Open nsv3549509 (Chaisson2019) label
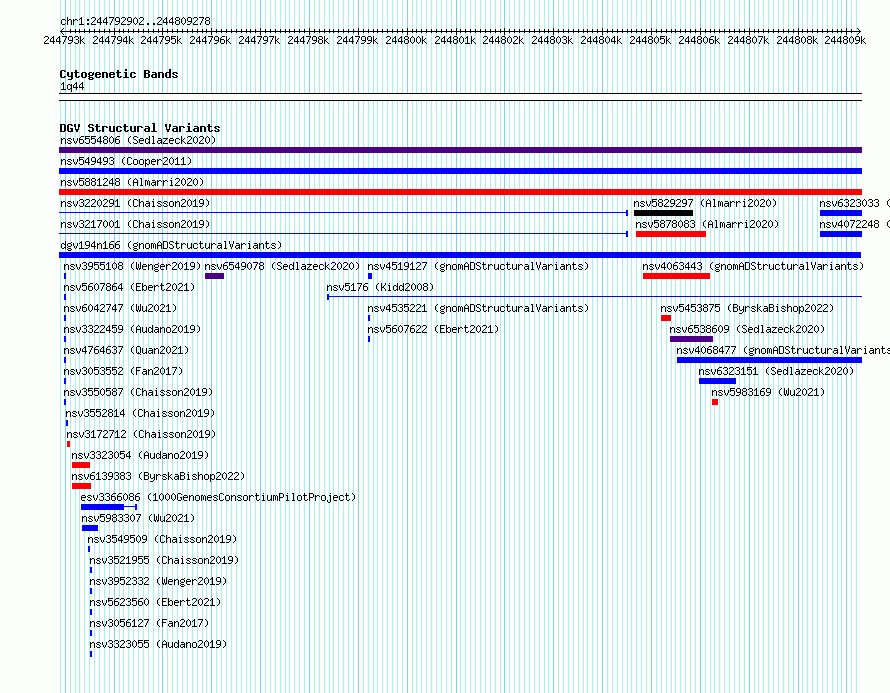890x693 pixels. [162, 539]
